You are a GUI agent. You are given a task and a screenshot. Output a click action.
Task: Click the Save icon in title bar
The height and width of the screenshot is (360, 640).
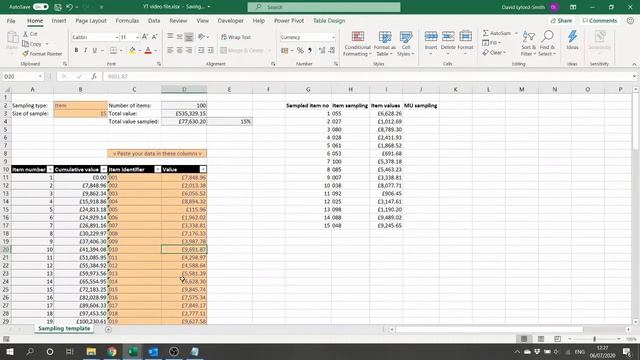coord(58,7)
